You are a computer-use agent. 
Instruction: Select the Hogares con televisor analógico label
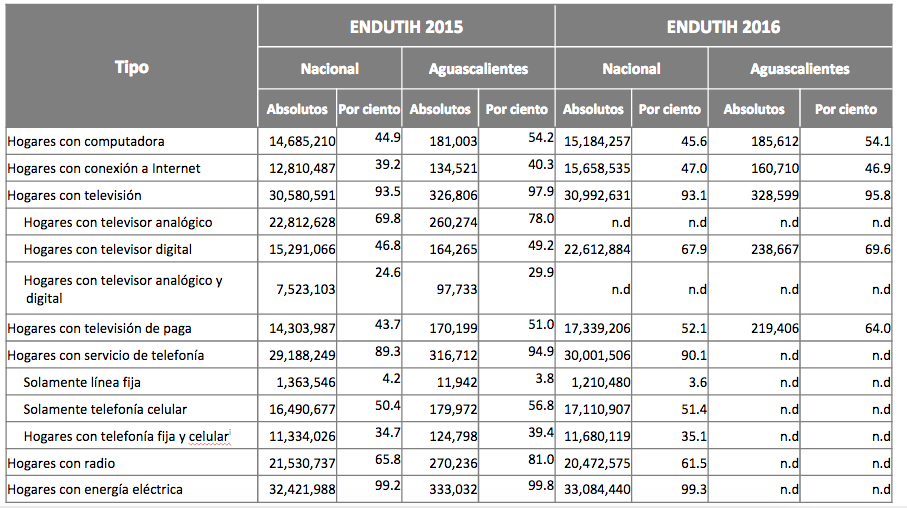coord(118,222)
